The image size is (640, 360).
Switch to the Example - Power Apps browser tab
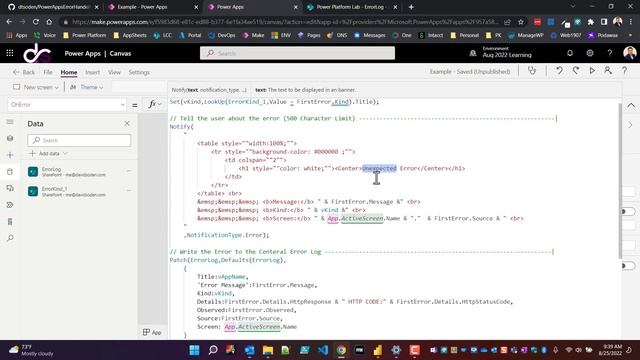click(152, 7)
